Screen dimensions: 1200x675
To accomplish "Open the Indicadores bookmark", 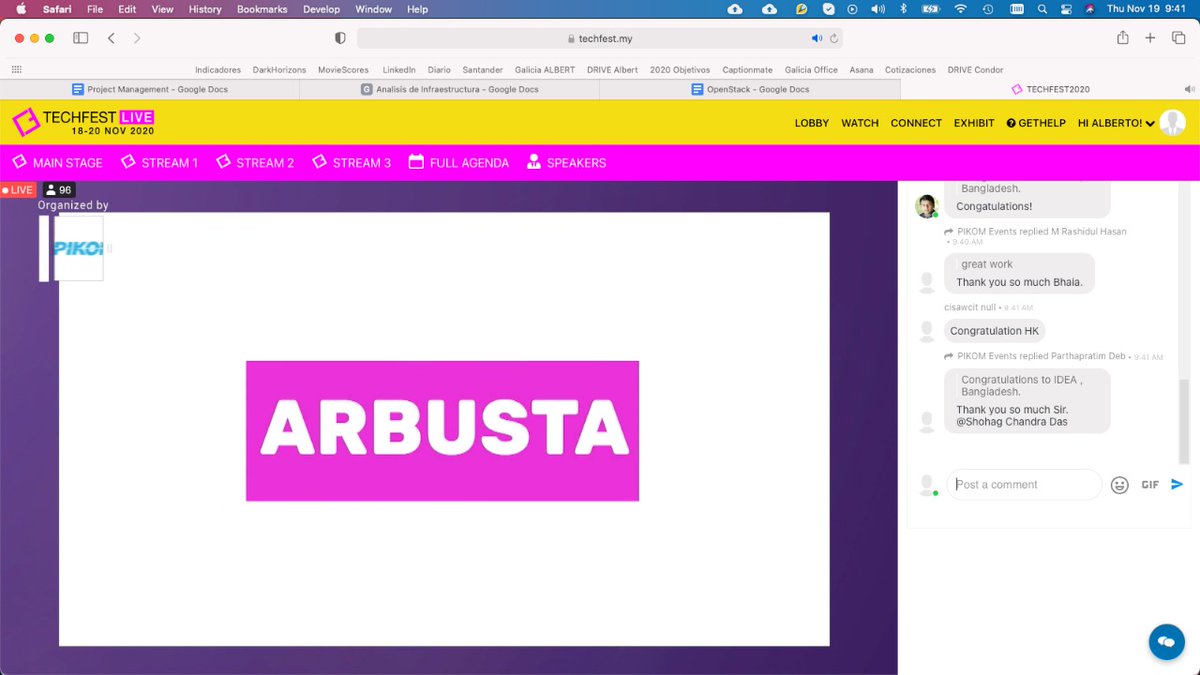I will tap(218, 70).
